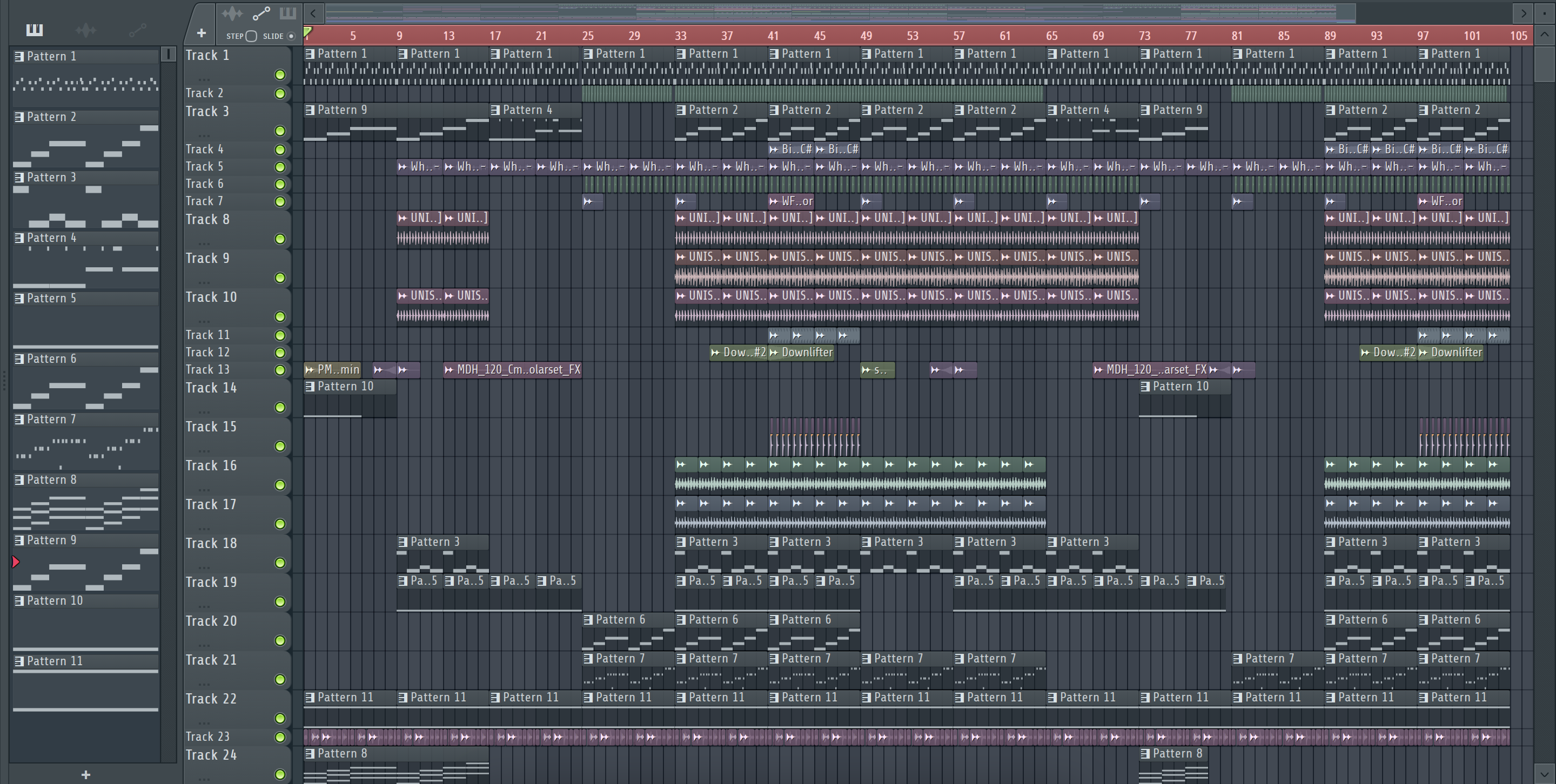
Task: Click the left arrow of the playlist overview
Action: point(313,12)
